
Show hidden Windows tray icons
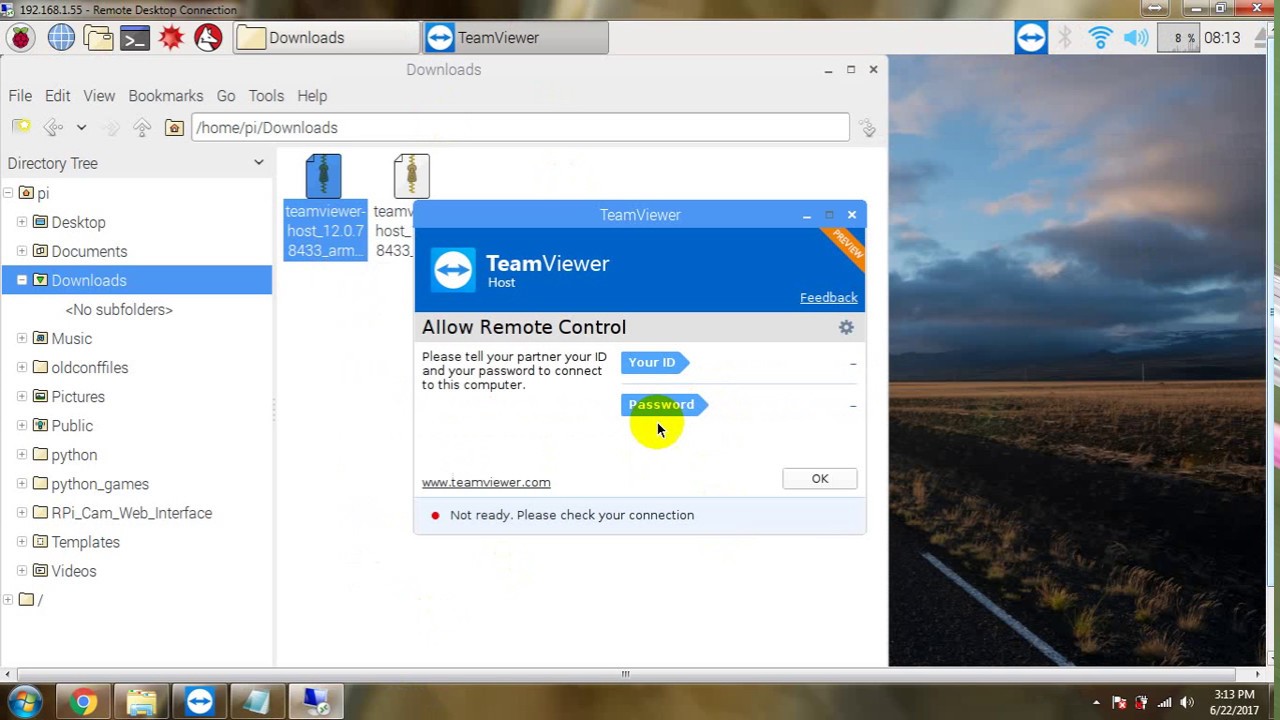1097,702
